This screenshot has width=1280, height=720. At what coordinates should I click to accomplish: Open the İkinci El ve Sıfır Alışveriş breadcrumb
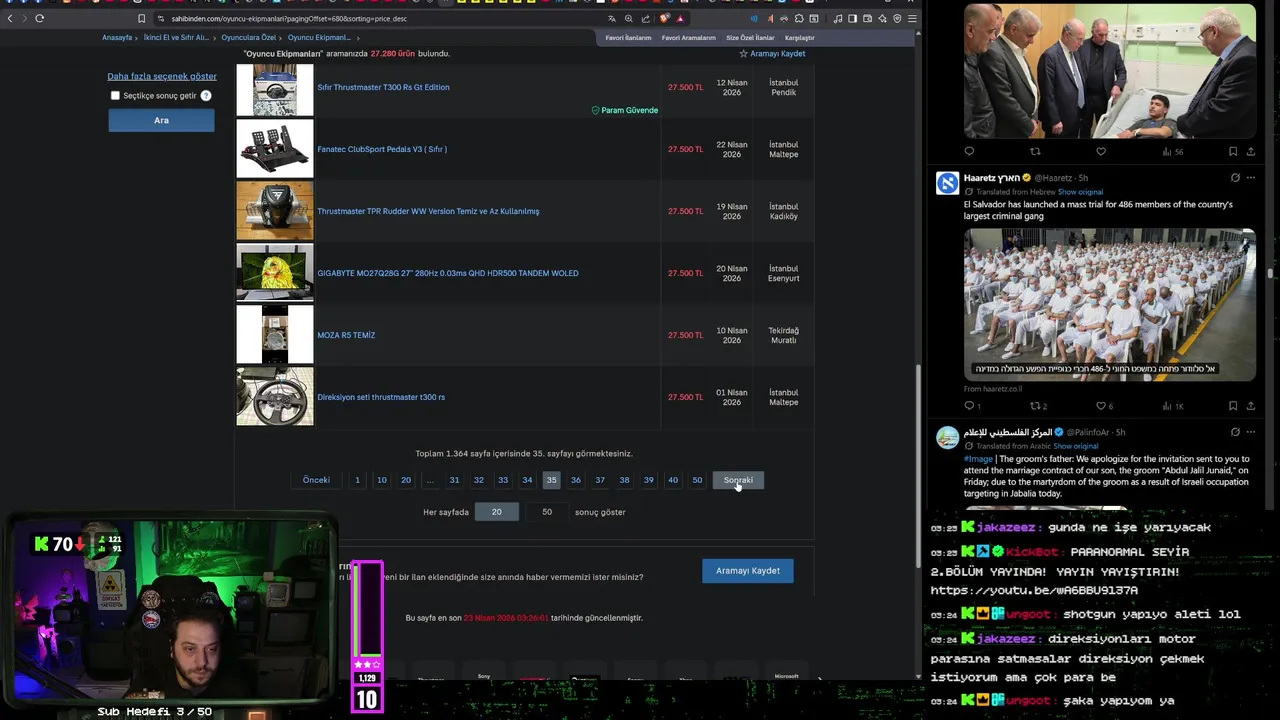[176, 38]
